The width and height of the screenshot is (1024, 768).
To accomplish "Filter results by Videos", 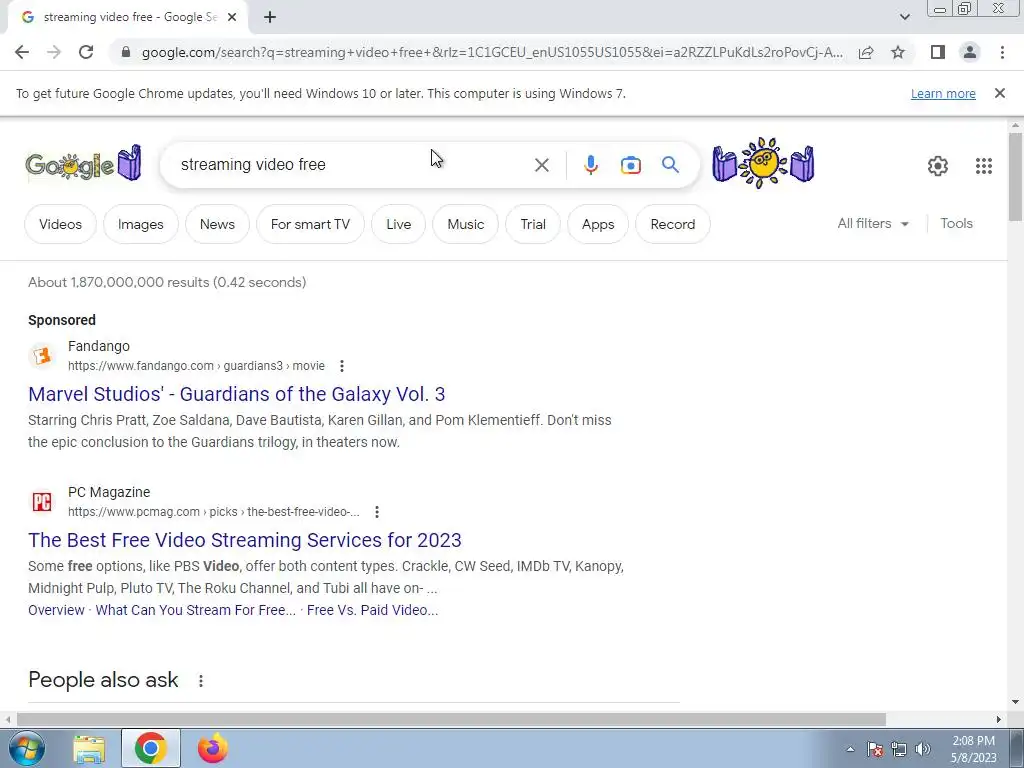I will (60, 224).
